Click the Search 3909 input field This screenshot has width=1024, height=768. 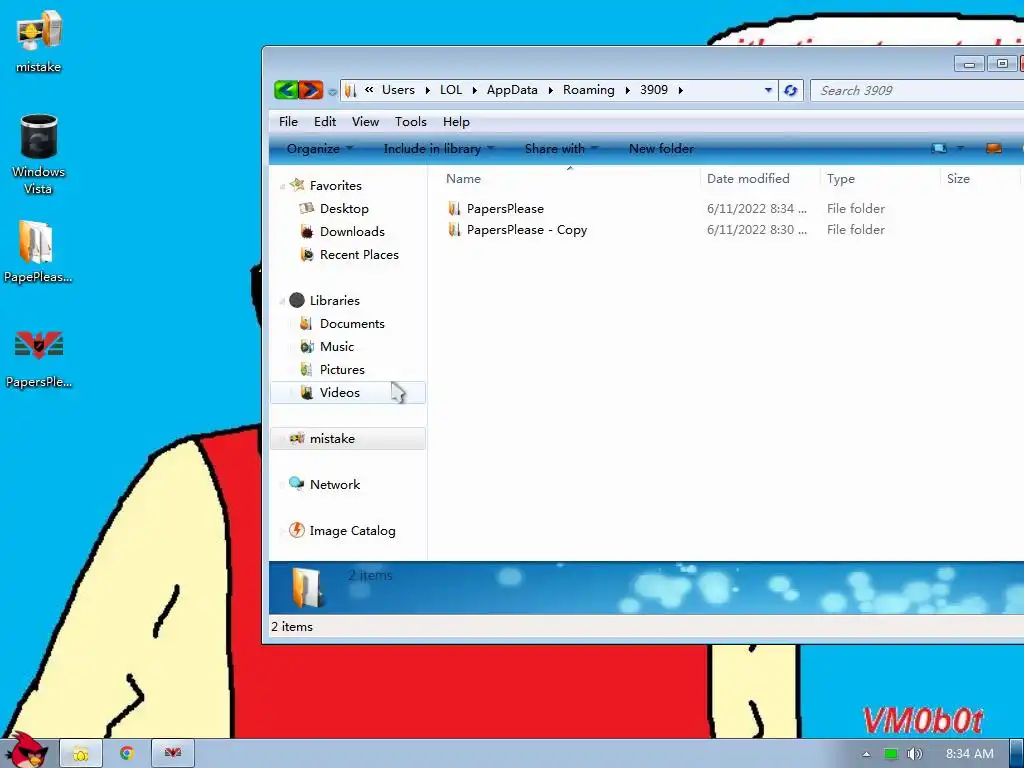click(x=917, y=90)
